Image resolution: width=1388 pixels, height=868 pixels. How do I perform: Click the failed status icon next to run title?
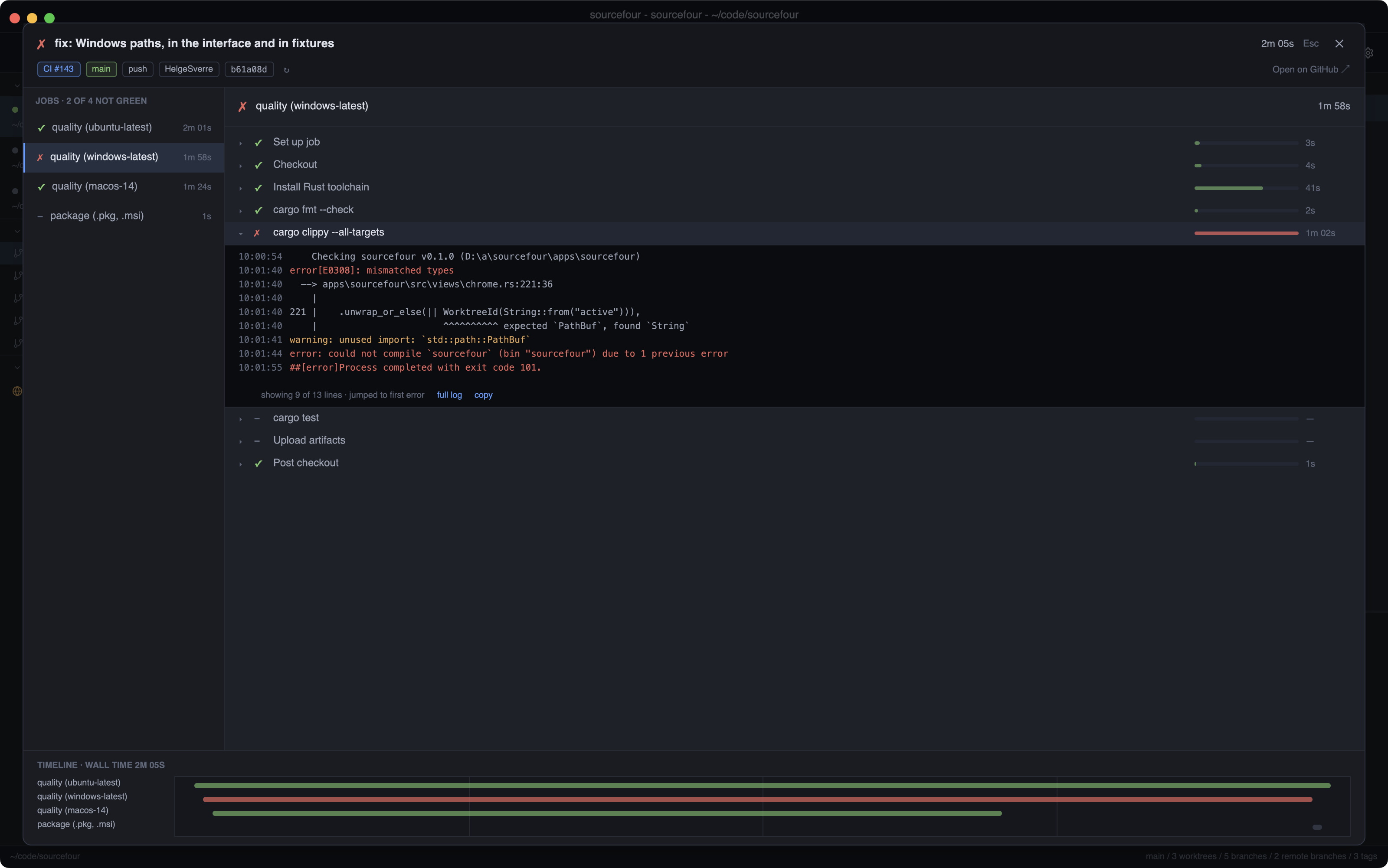(41, 44)
